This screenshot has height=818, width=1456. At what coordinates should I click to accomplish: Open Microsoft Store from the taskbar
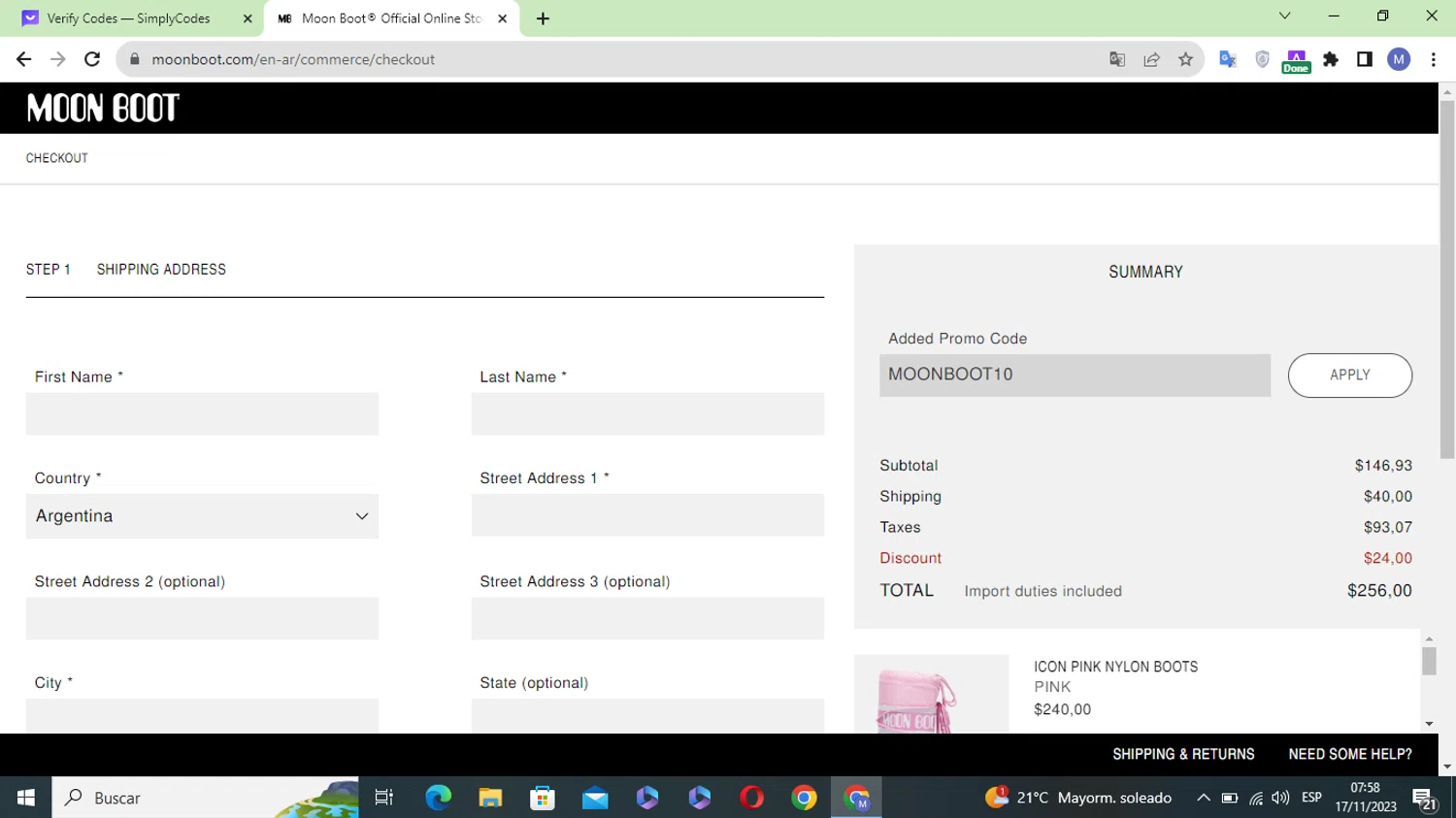543,798
